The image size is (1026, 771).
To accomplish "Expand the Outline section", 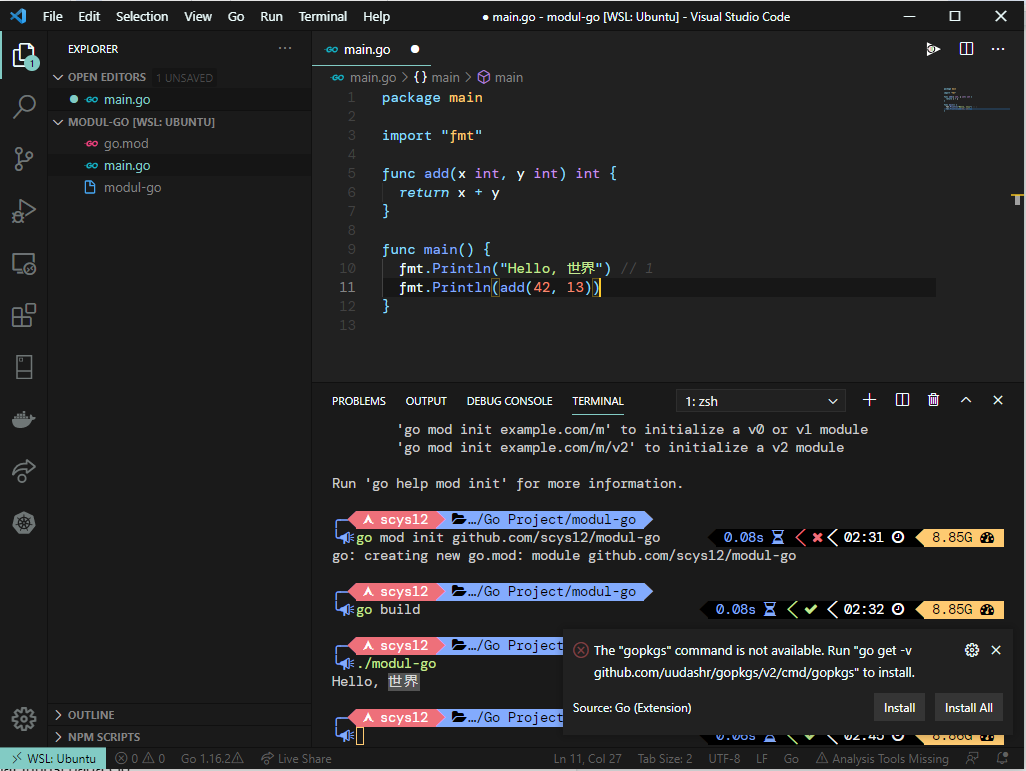I will (58, 715).
